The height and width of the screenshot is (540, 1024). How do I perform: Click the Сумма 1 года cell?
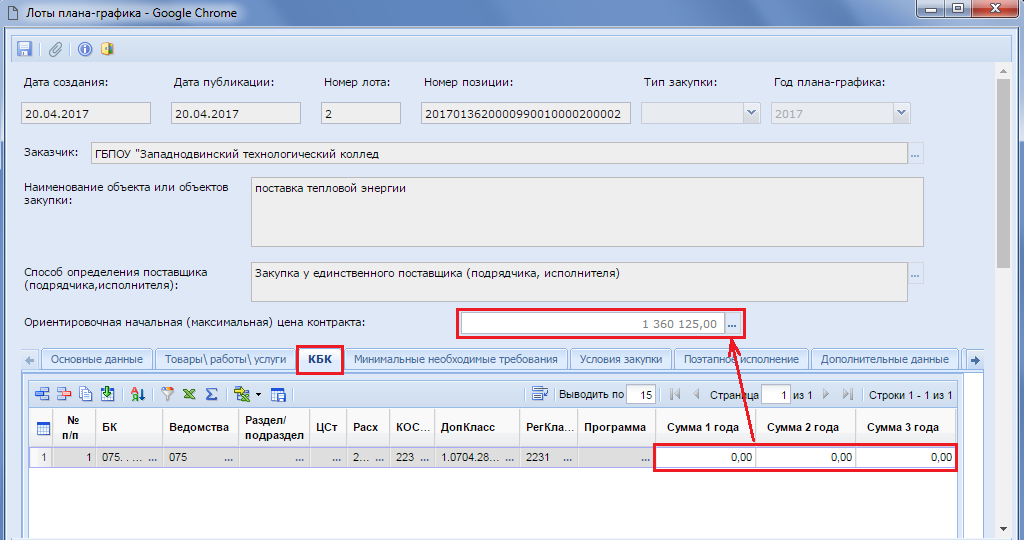pyautogui.click(x=705, y=458)
